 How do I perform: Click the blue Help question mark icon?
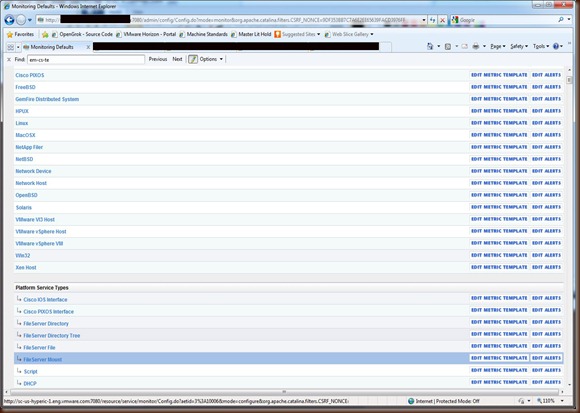(556, 46)
